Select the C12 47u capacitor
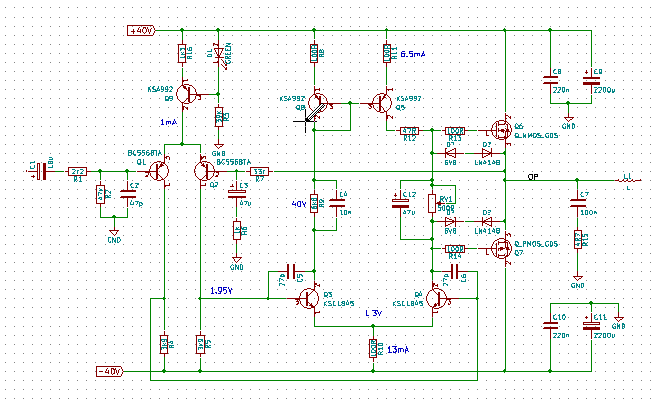This screenshot has width=657, height=399. coord(400,203)
